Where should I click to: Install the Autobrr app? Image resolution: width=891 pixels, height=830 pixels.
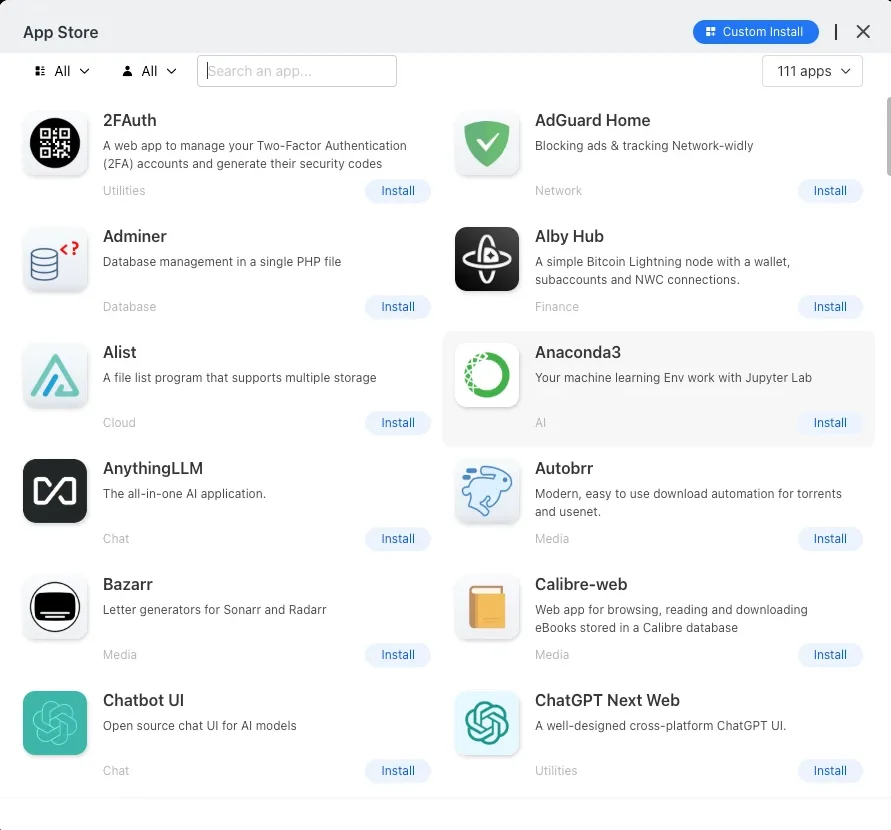pyautogui.click(x=830, y=539)
